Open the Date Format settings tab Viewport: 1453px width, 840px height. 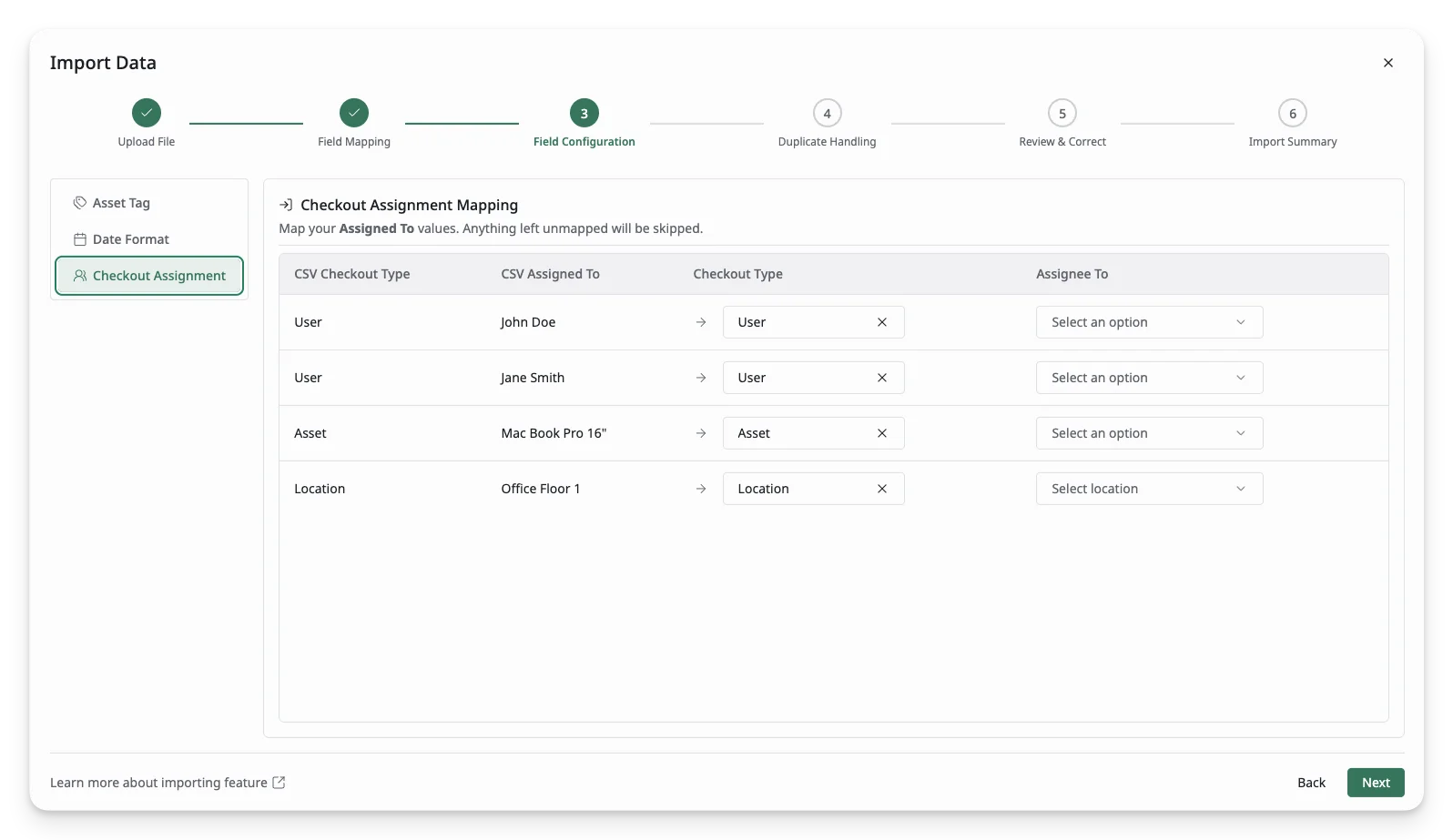point(149,239)
